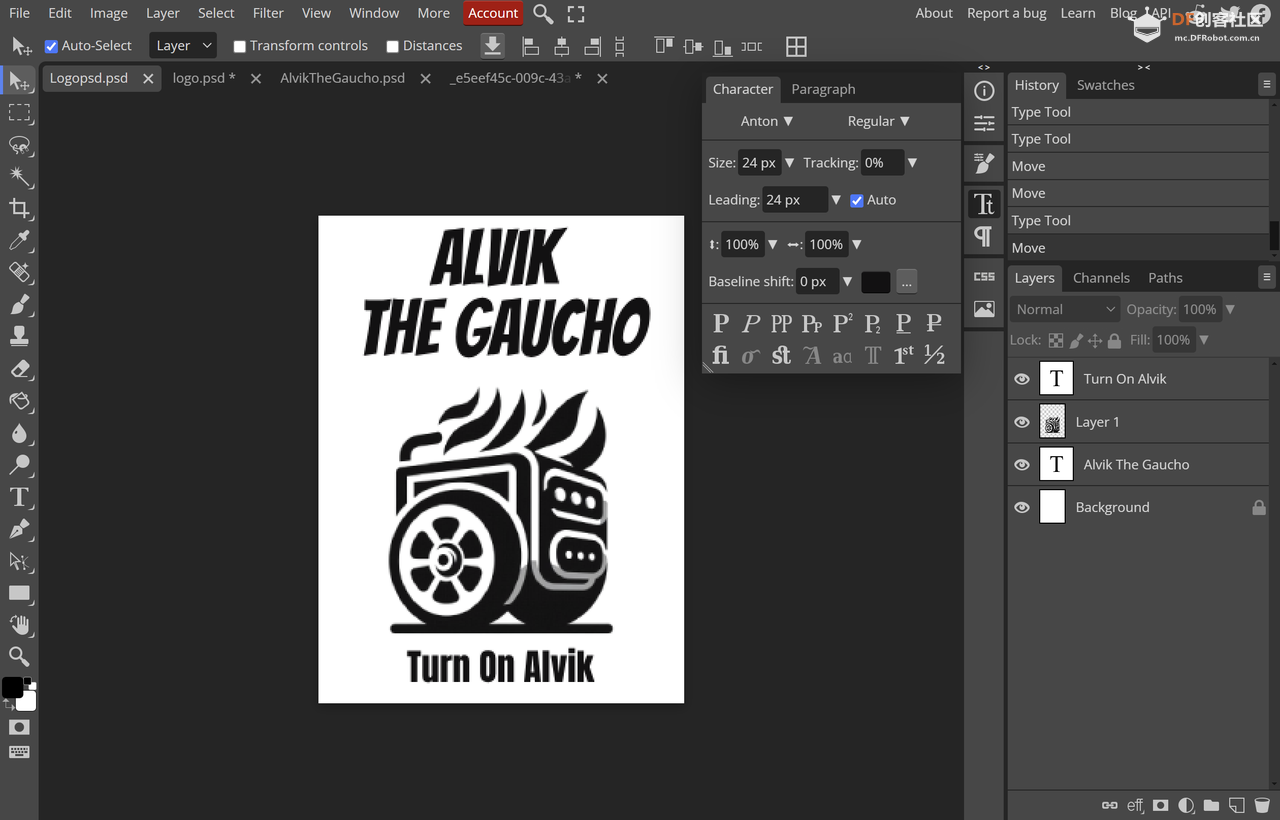1280x820 pixels.
Task: Select the Eraser tool
Action: coord(19,368)
